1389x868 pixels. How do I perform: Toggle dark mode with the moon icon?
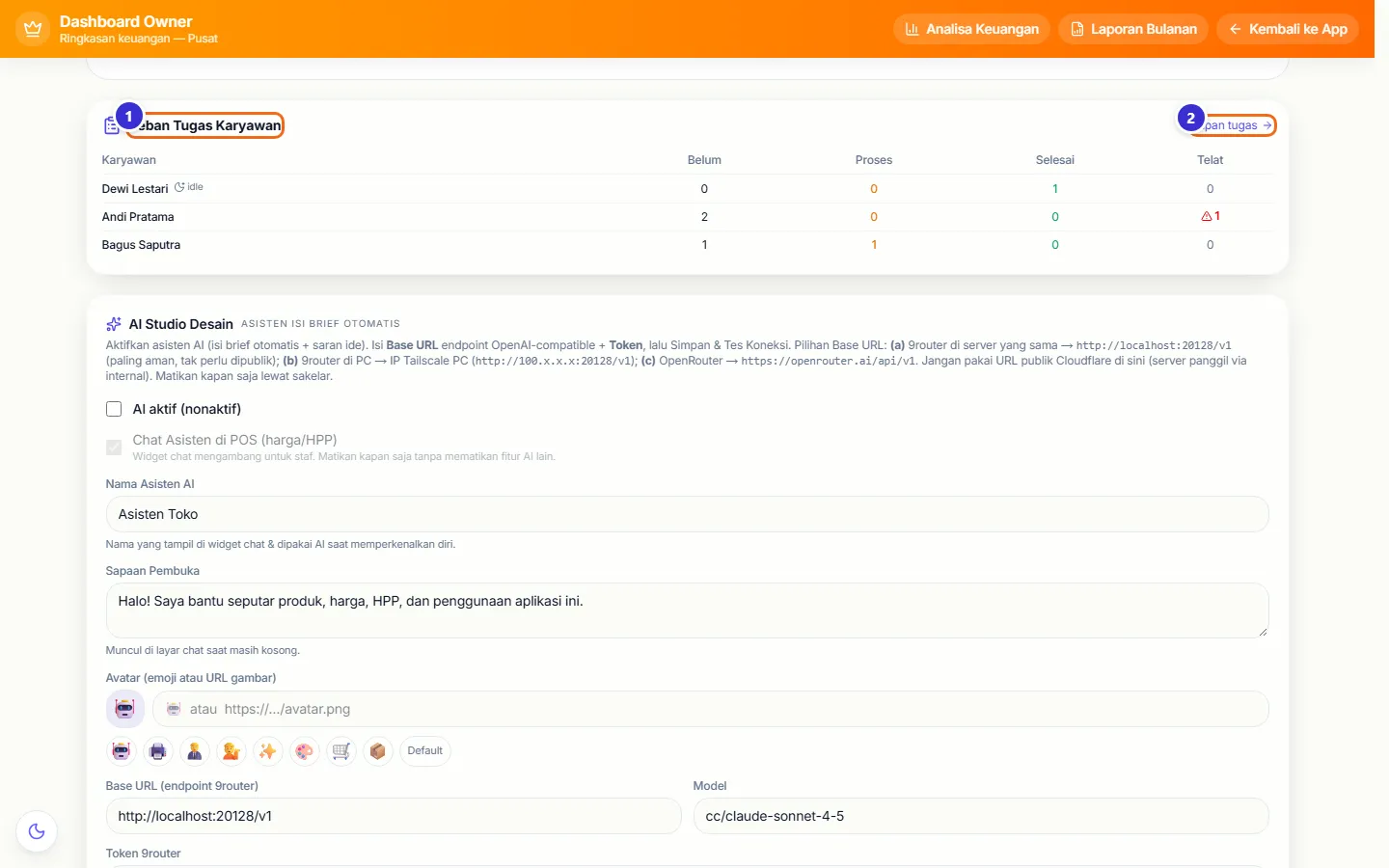[x=37, y=831]
